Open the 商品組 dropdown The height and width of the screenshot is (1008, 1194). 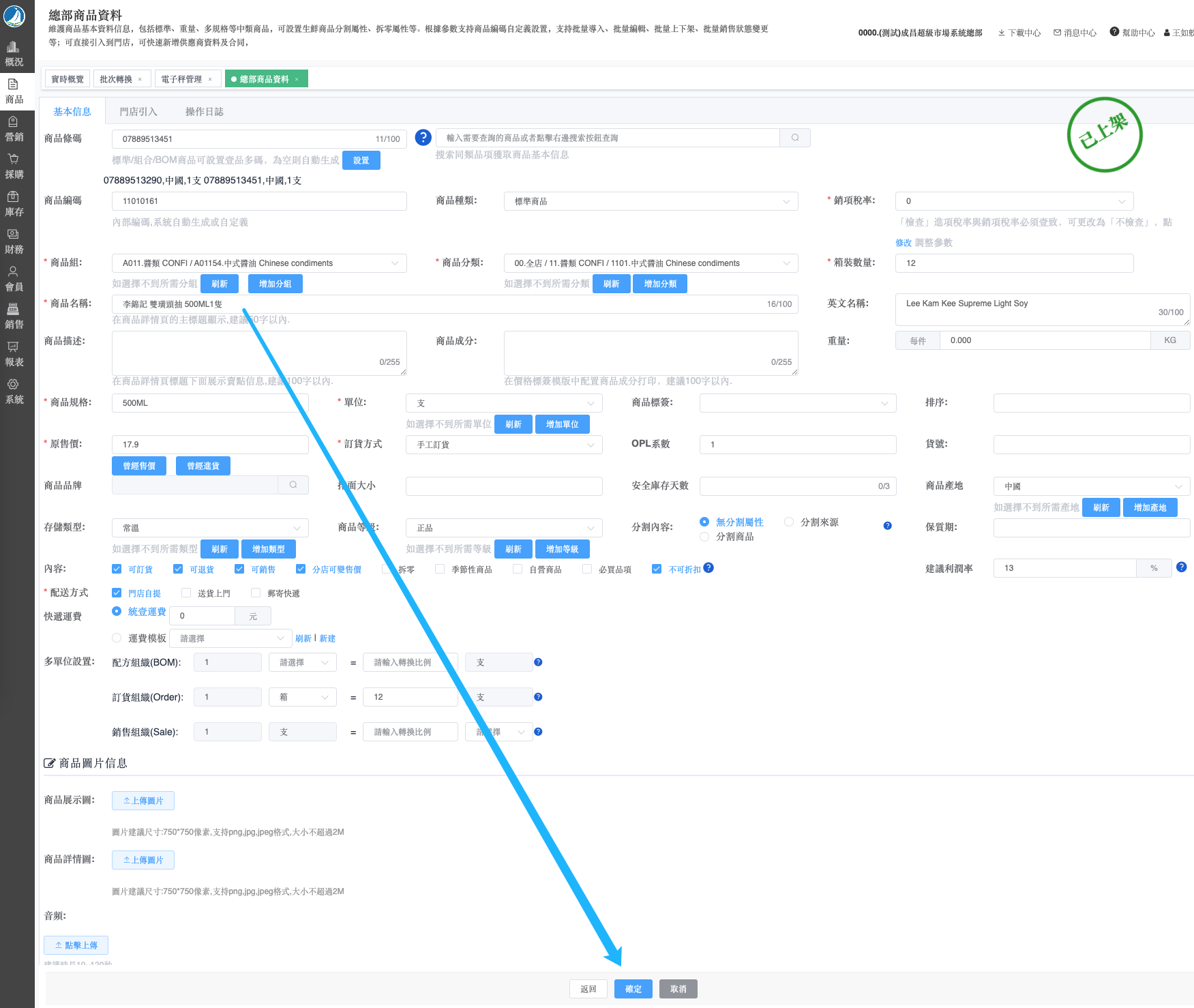(259, 263)
